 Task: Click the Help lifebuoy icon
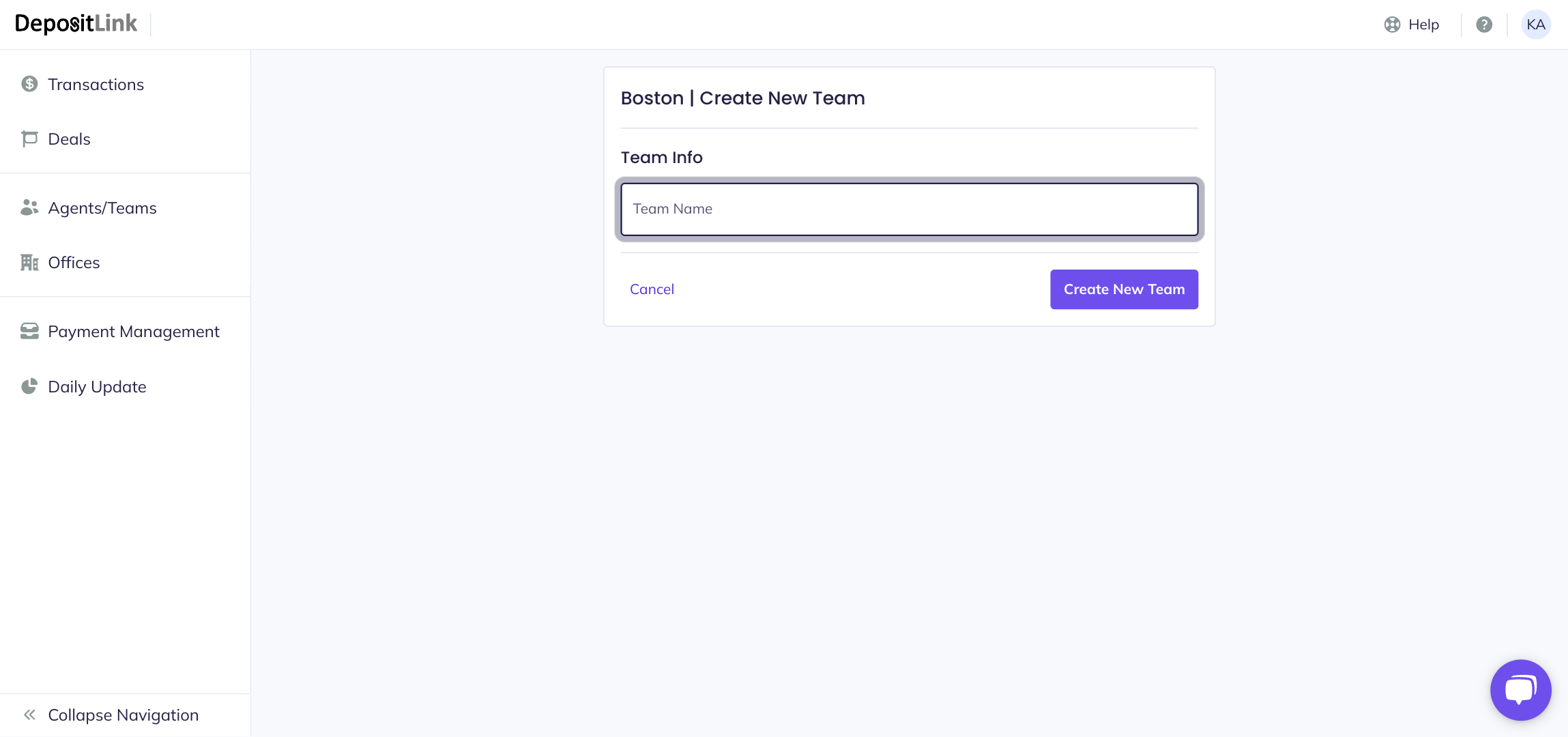1392,25
